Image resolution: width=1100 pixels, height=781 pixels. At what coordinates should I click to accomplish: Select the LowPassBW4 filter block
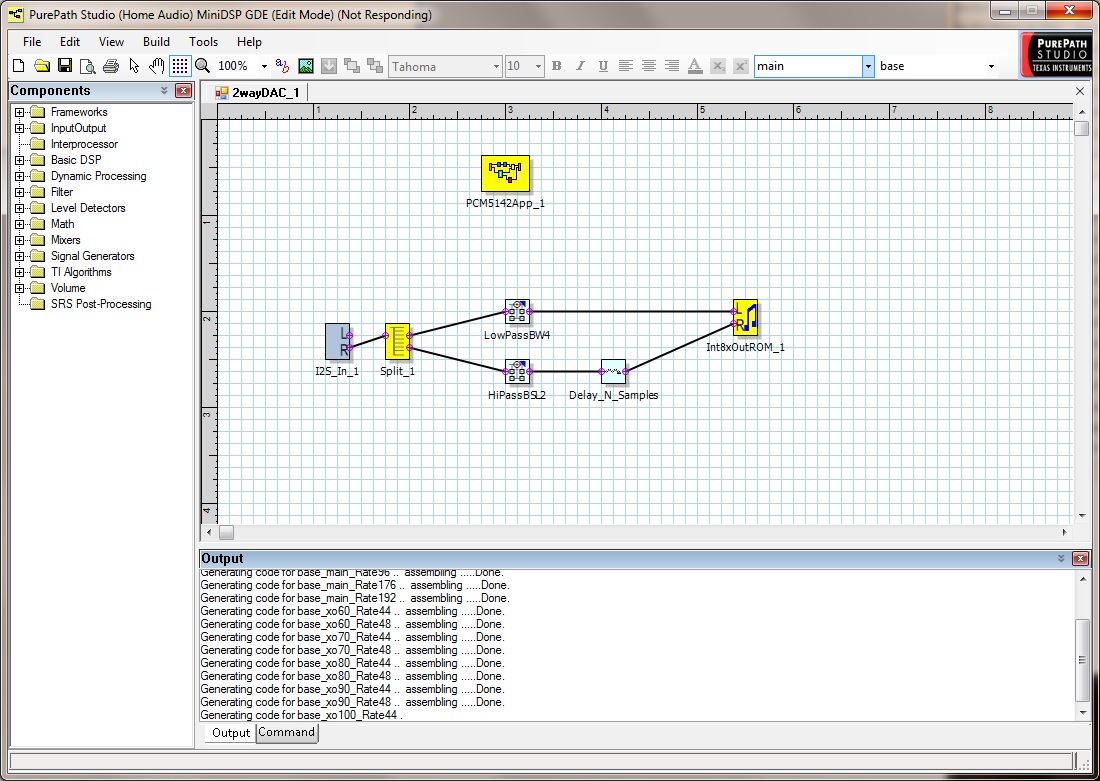(518, 312)
